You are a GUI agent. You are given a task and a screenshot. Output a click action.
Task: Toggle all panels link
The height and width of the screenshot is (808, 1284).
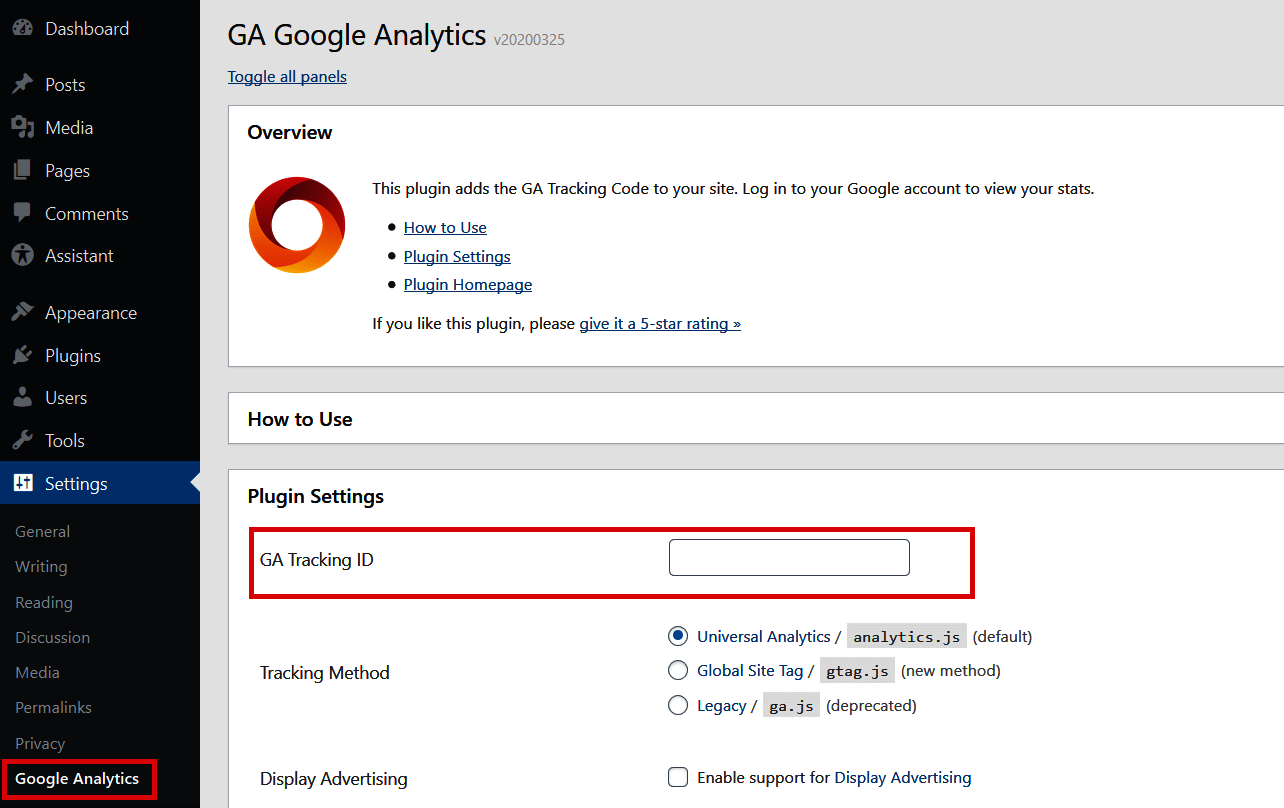(x=287, y=77)
